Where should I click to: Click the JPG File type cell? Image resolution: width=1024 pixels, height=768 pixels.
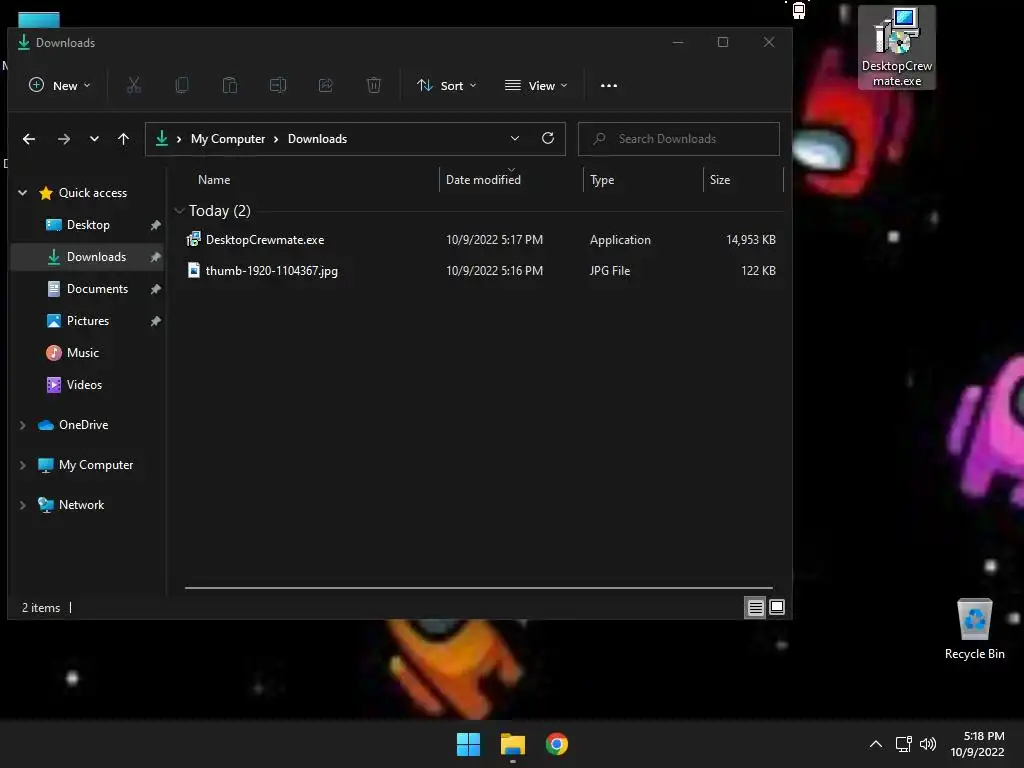pyautogui.click(x=610, y=270)
